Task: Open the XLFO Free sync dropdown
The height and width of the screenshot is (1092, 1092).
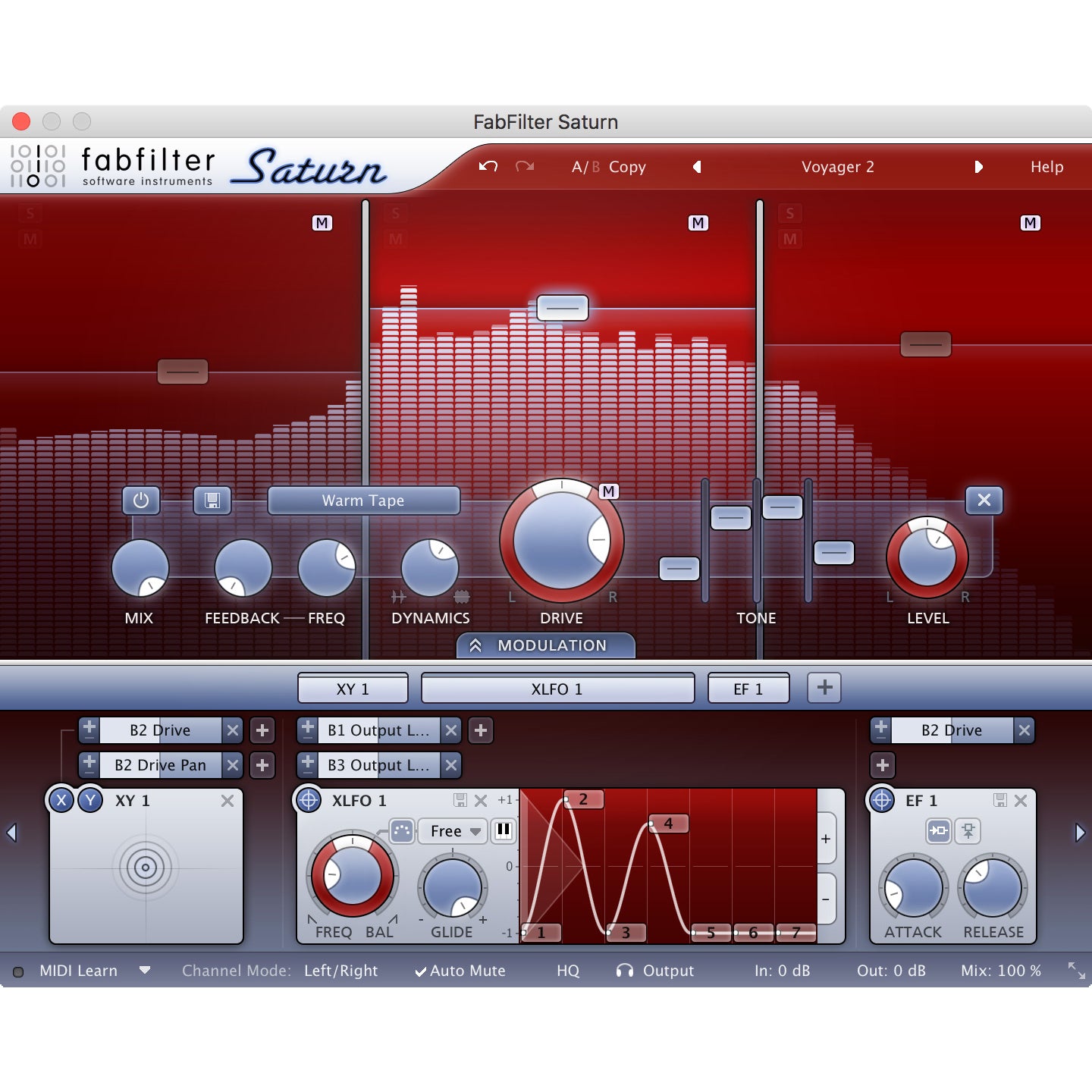Action: pyautogui.click(x=455, y=831)
